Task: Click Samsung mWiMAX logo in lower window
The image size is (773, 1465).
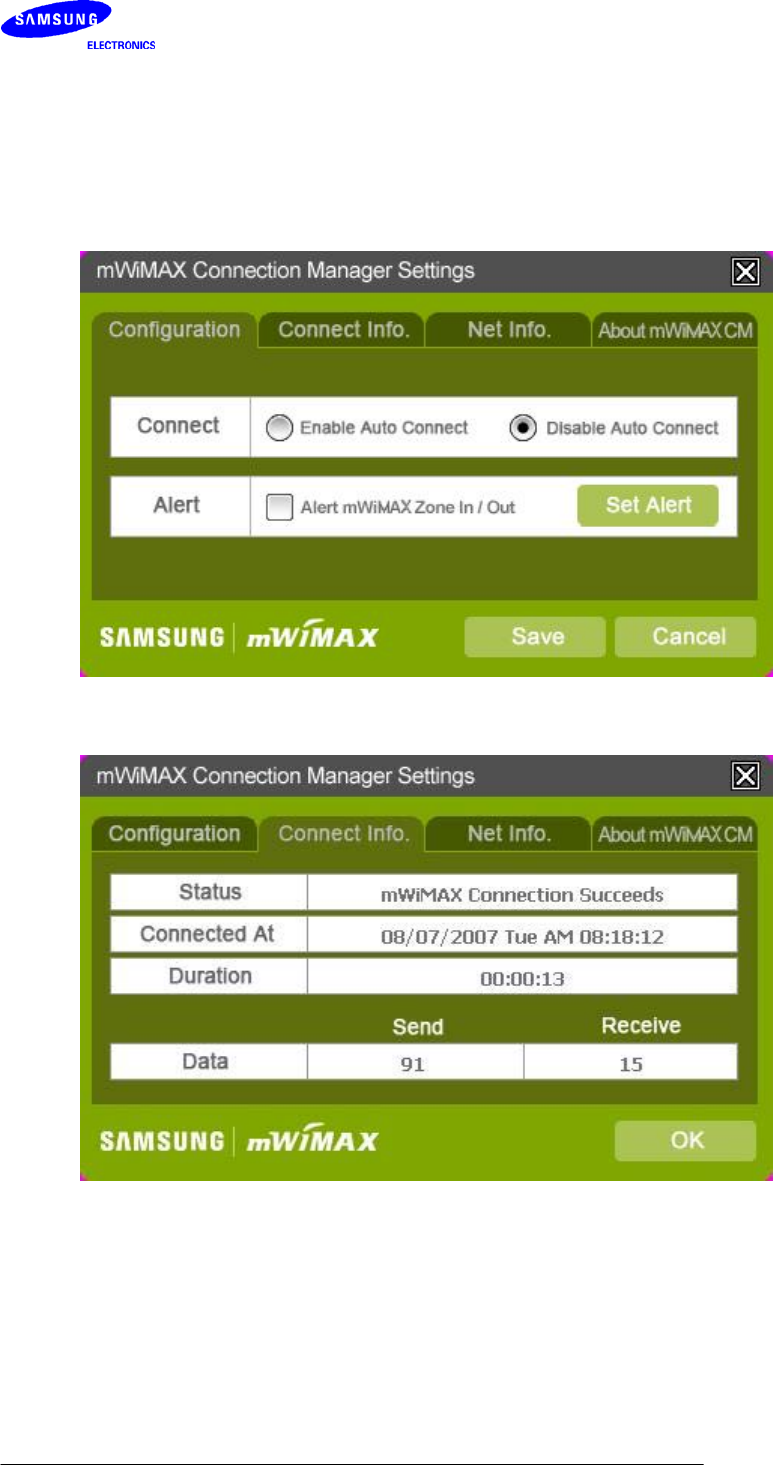Action: pos(238,1141)
